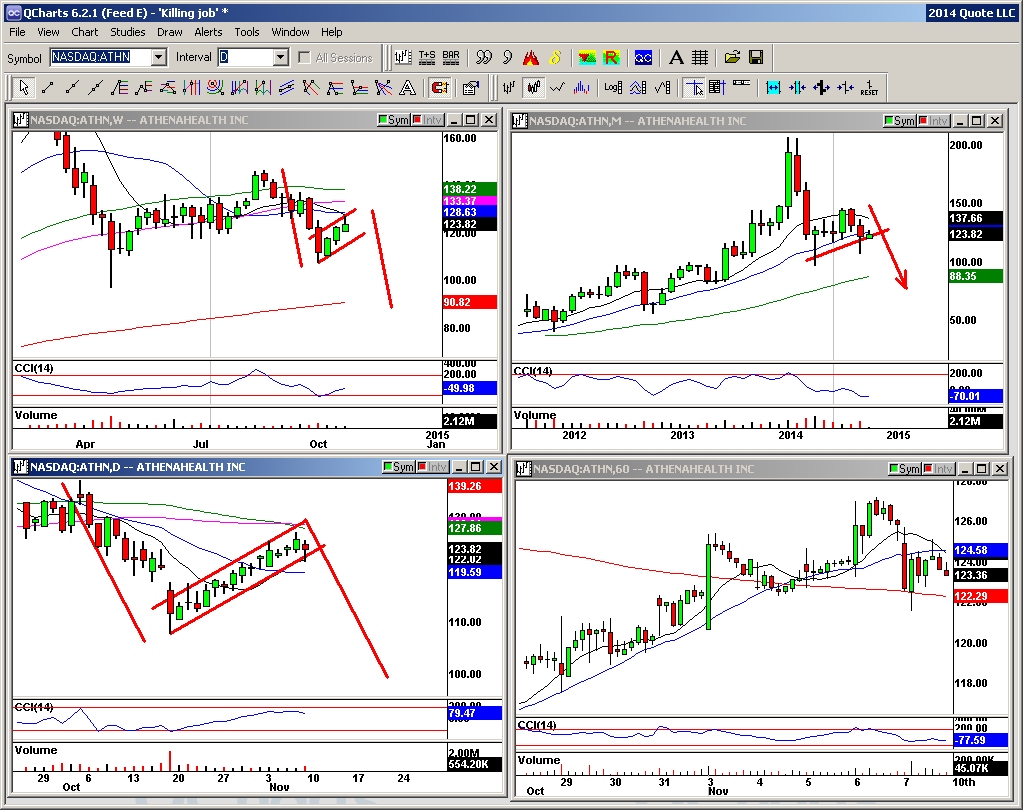Switch to candlestick chart style

point(534,87)
